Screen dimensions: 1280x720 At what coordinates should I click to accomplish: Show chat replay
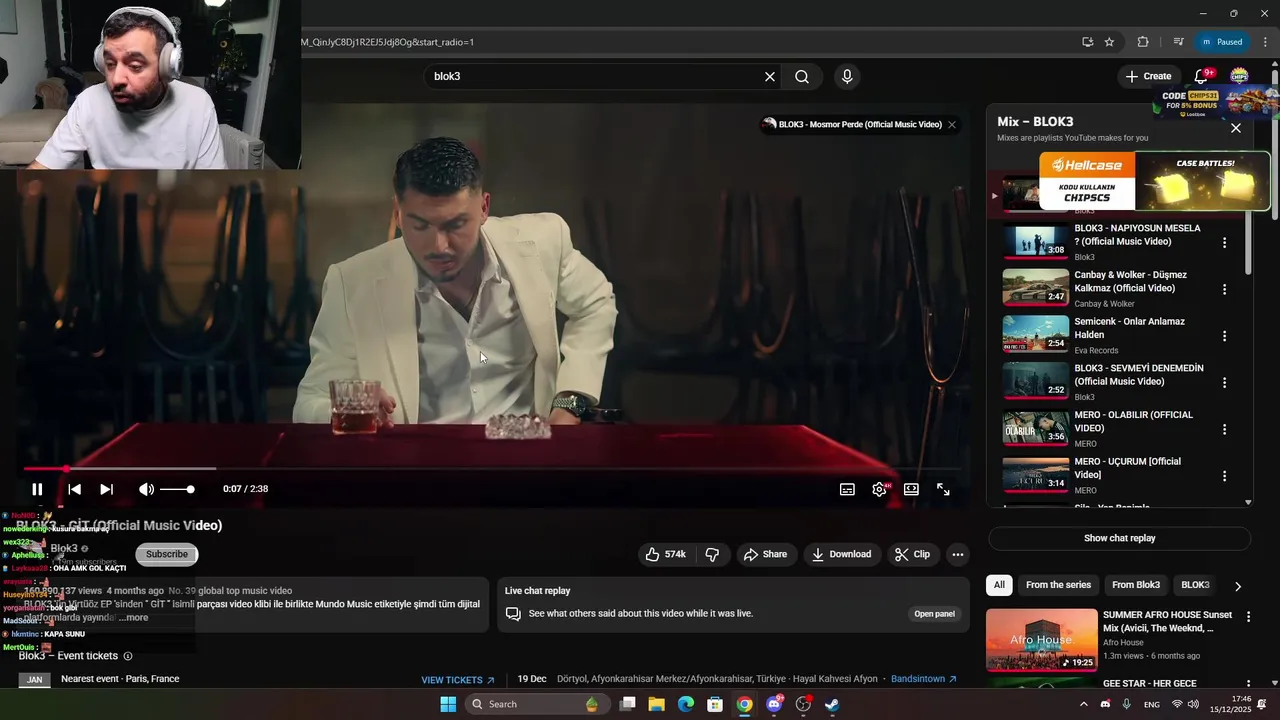(x=1119, y=538)
